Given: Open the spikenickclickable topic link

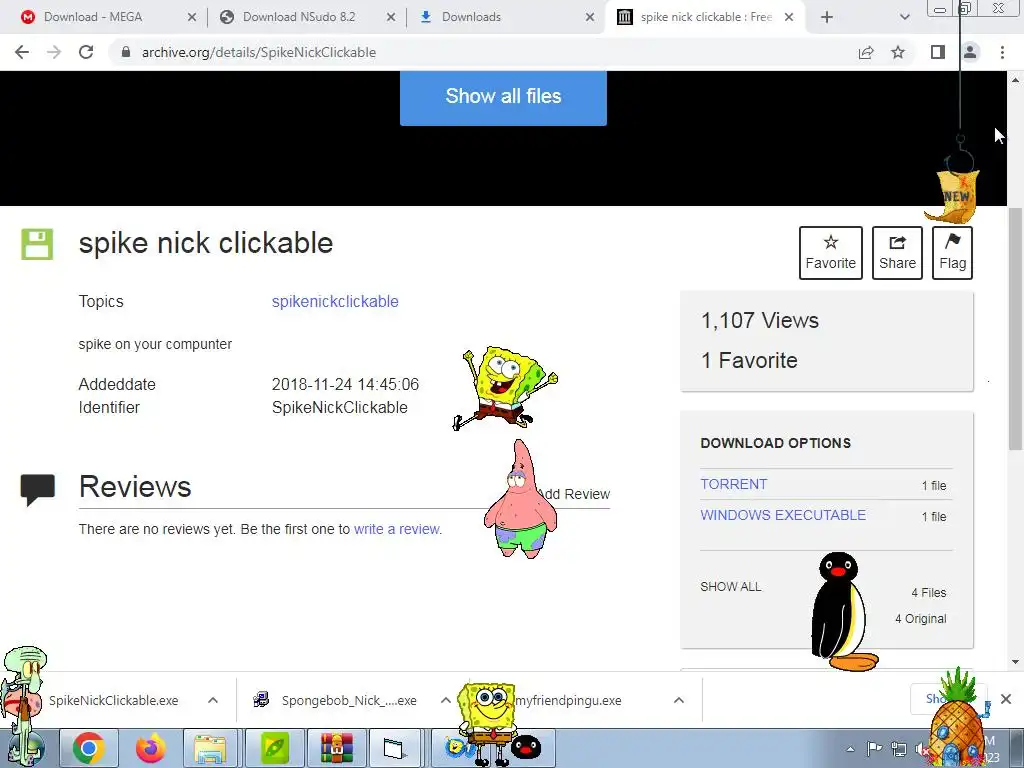Looking at the screenshot, I should 335,302.
